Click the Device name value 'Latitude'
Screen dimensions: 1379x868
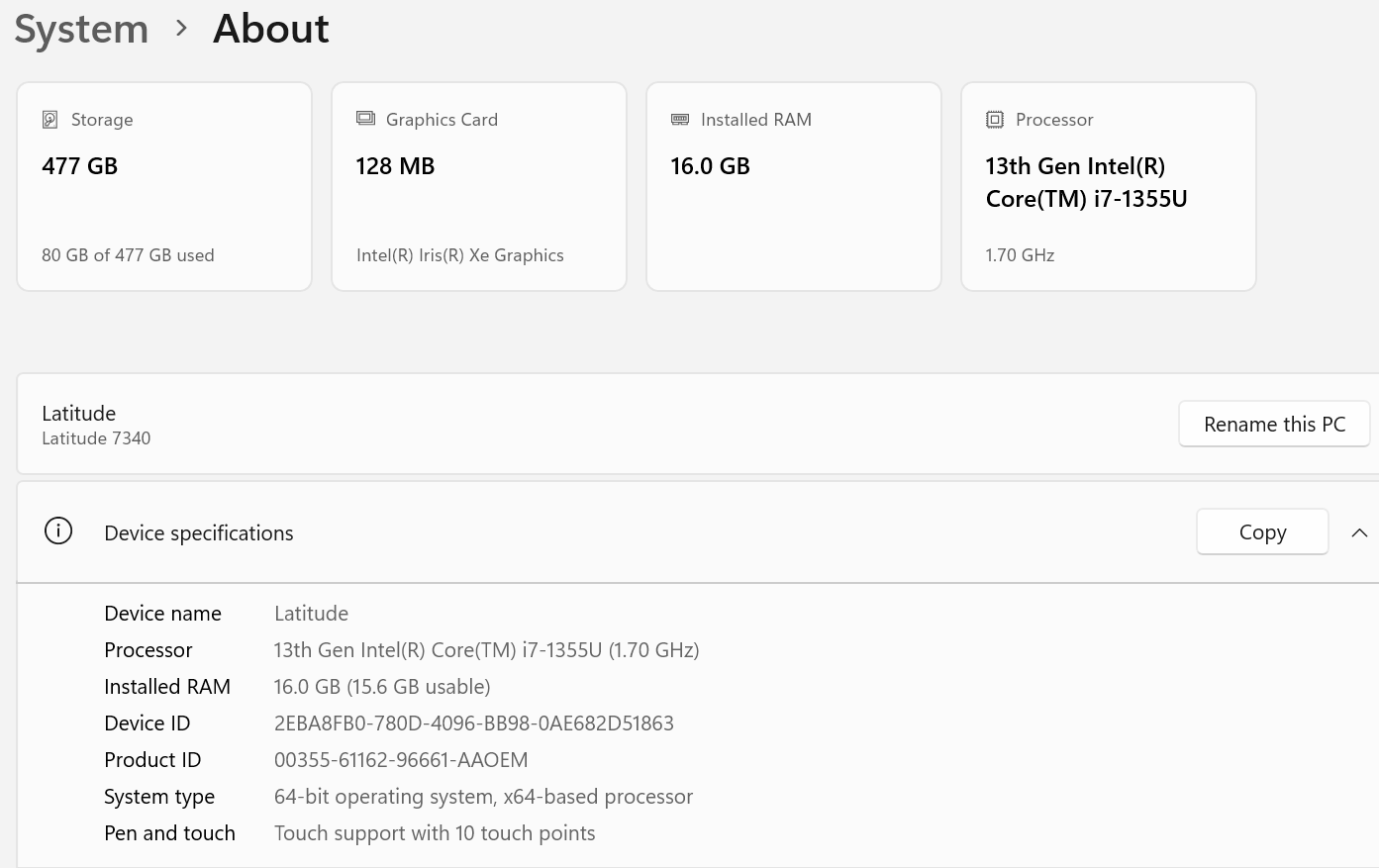click(311, 614)
